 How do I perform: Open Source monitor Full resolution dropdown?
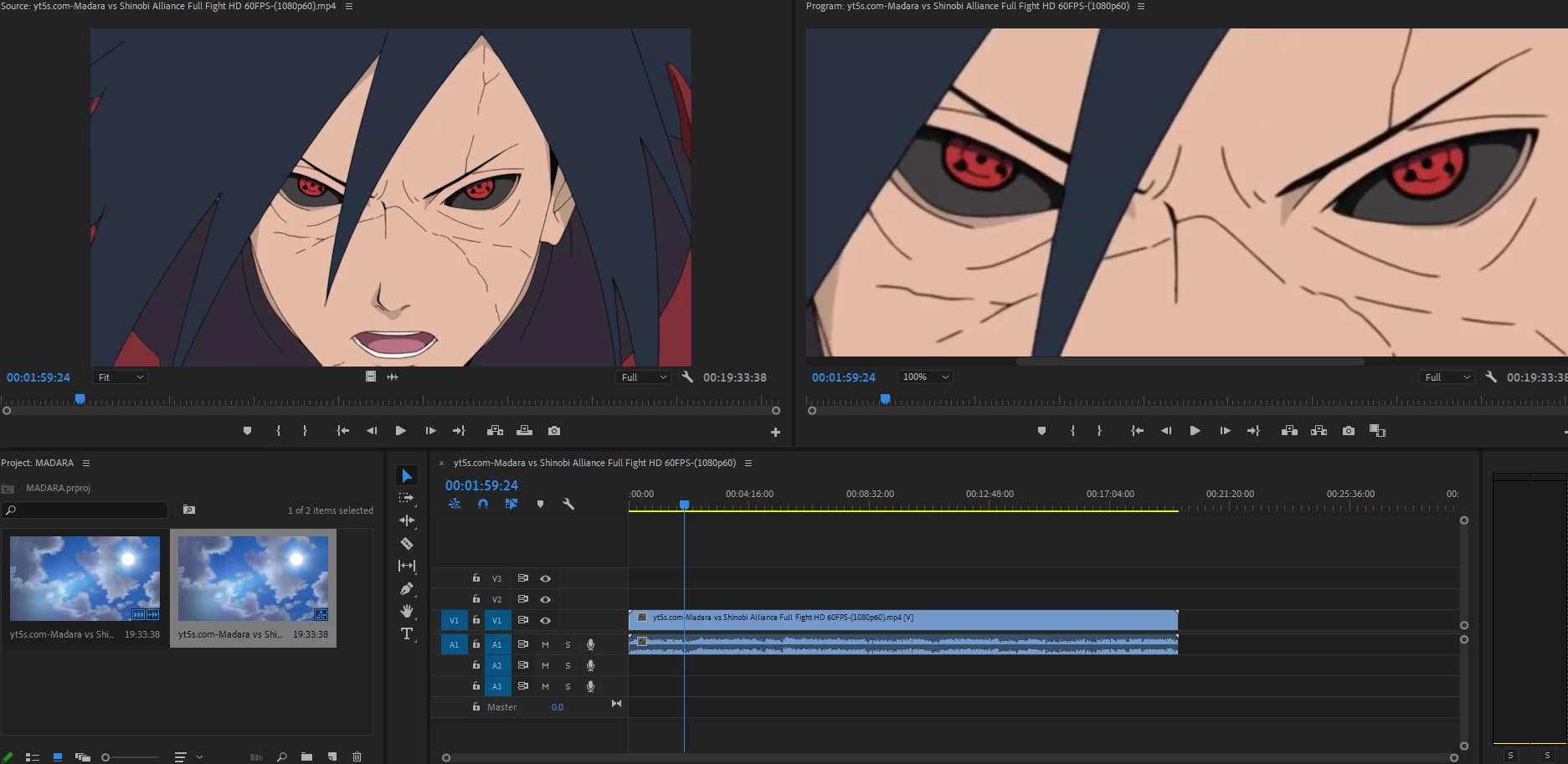[644, 377]
